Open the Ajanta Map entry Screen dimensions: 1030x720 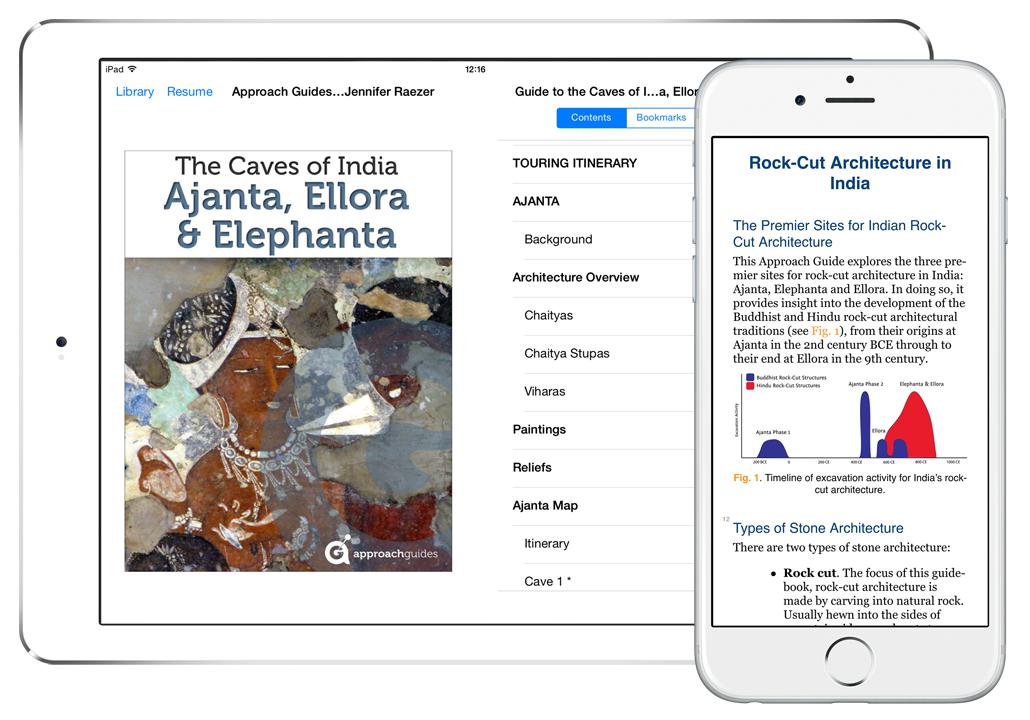[x=545, y=505]
